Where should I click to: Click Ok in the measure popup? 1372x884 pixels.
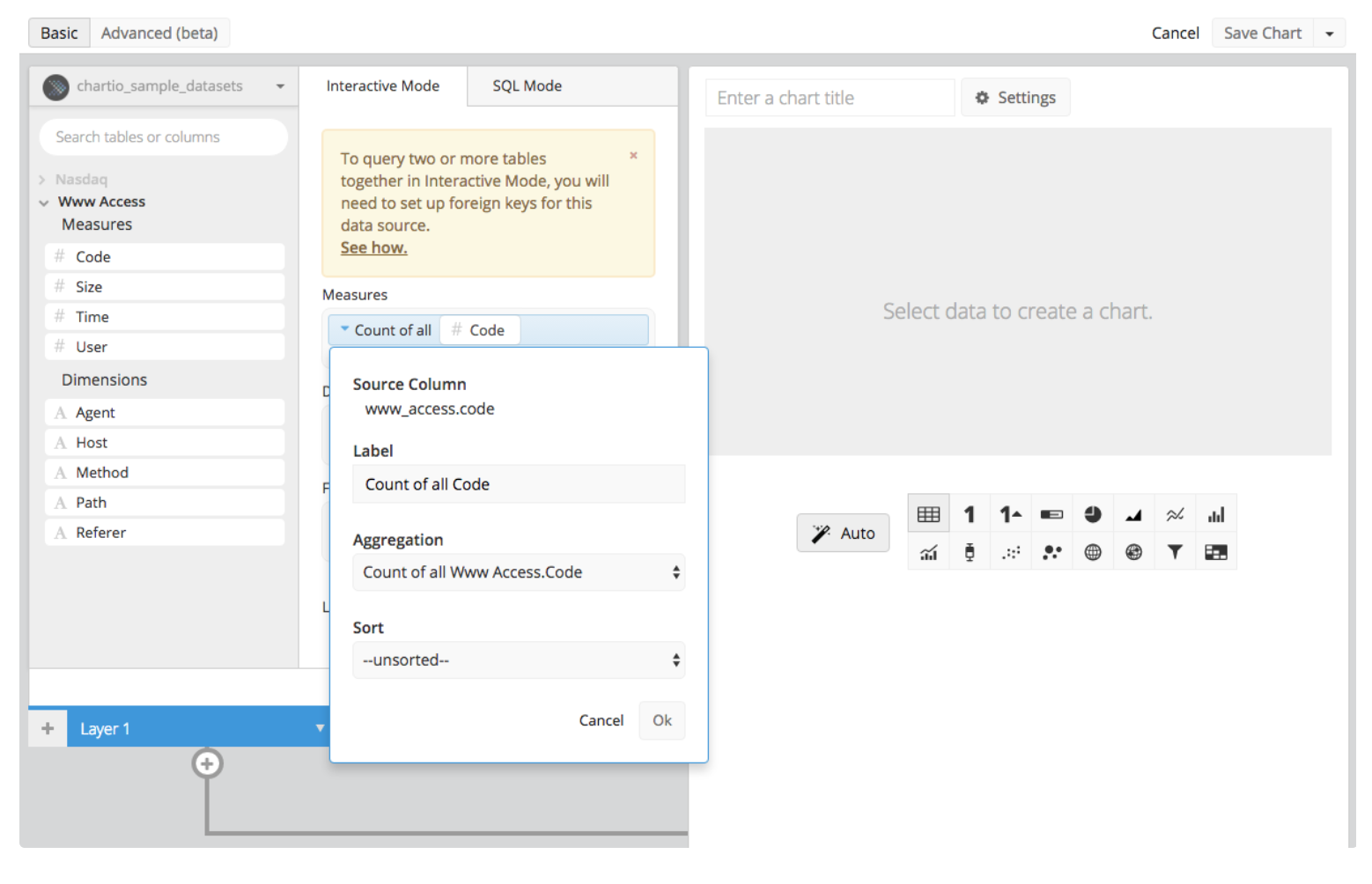(661, 720)
